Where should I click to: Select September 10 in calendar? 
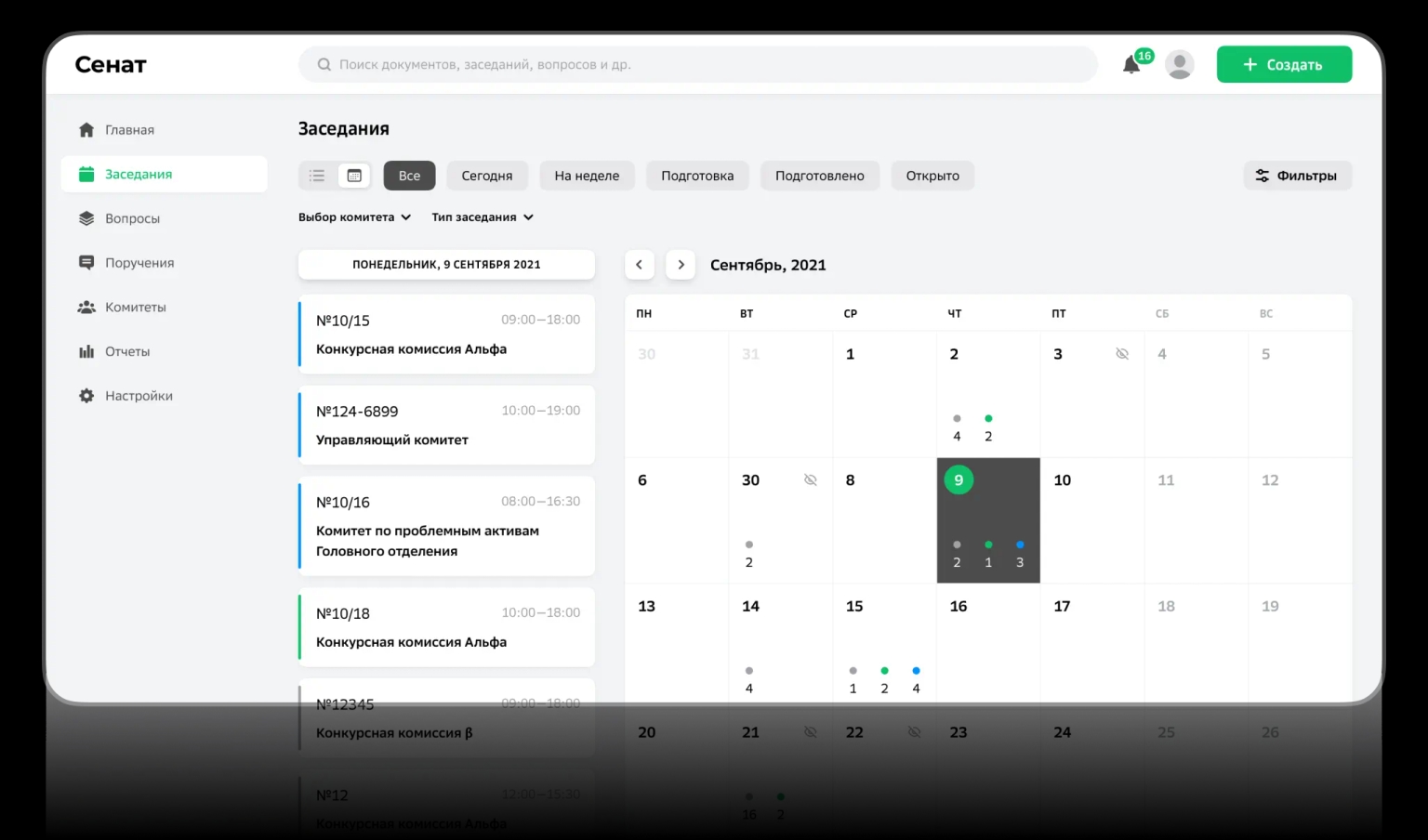[1092, 520]
